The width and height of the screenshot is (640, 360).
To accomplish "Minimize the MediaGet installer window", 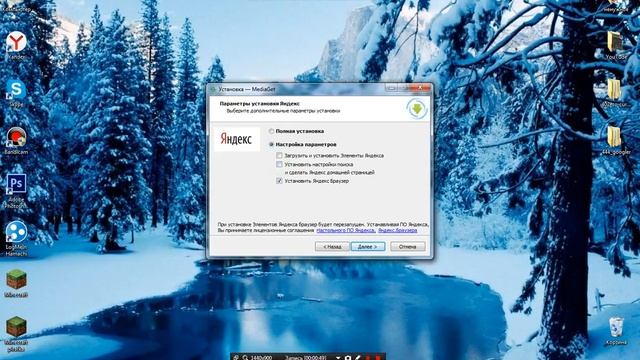I will coord(391,88).
